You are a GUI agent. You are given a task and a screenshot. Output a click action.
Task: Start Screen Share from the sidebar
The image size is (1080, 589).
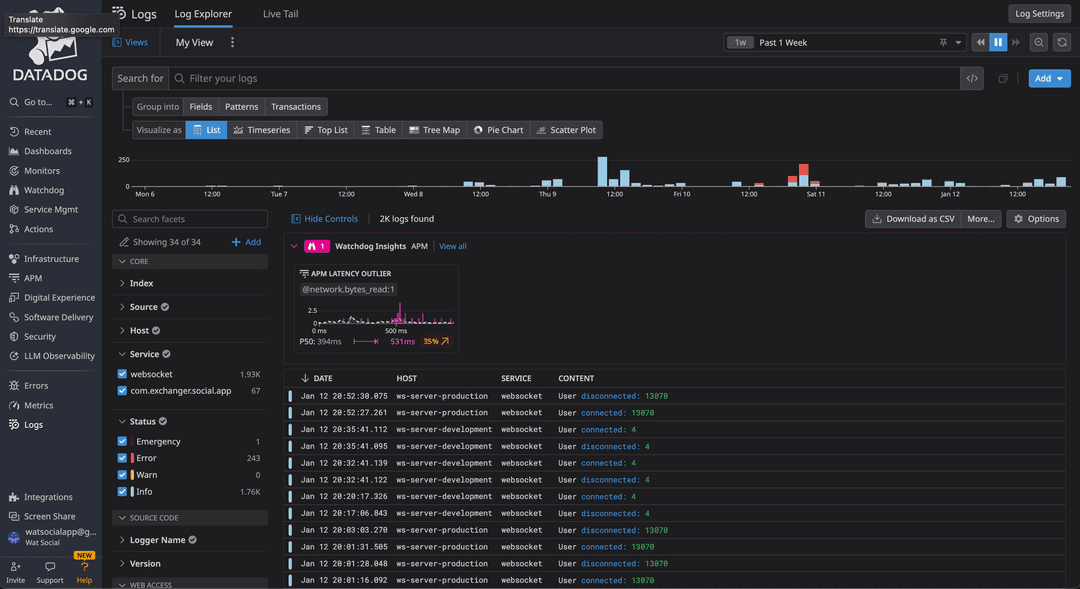pos(42,517)
